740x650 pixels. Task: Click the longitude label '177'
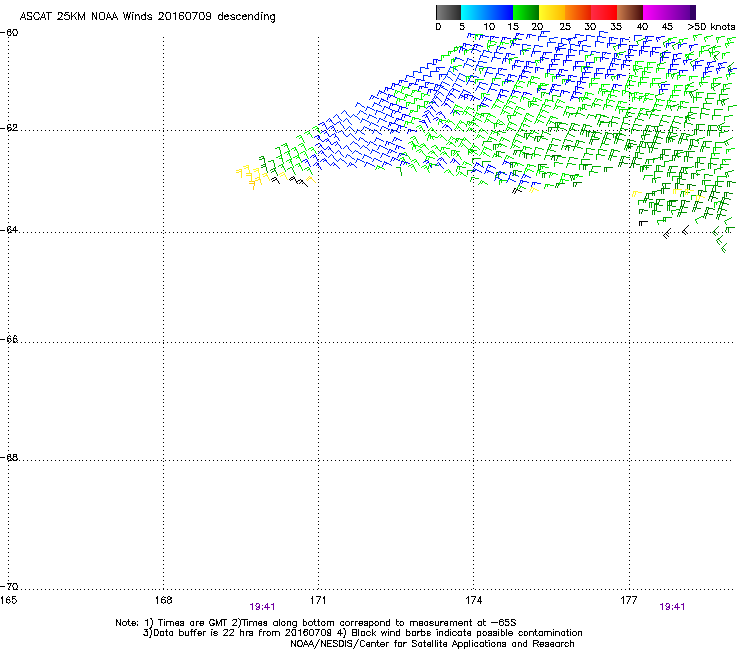(629, 600)
